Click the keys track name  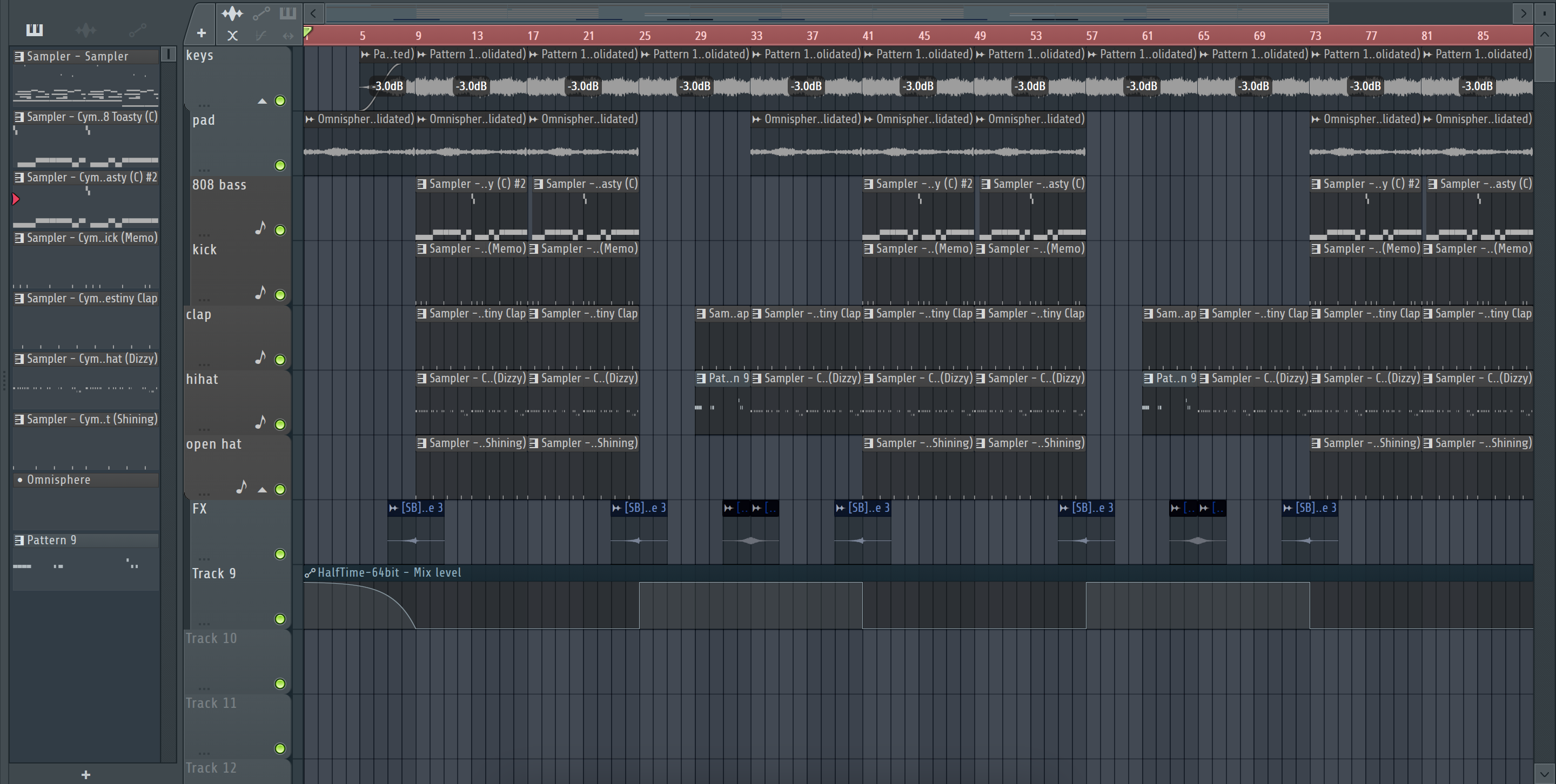tap(199, 56)
